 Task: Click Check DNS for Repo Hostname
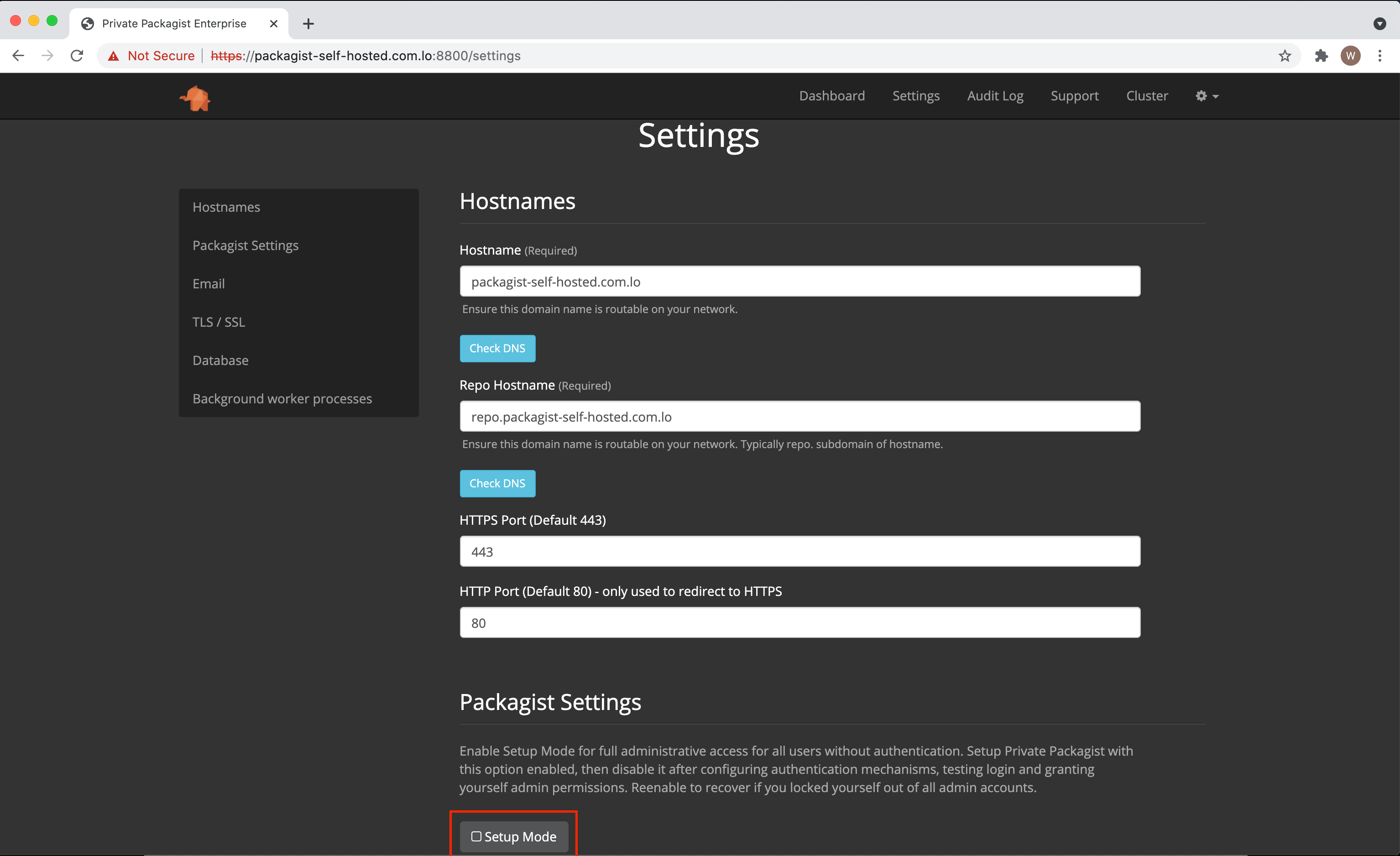point(497,483)
